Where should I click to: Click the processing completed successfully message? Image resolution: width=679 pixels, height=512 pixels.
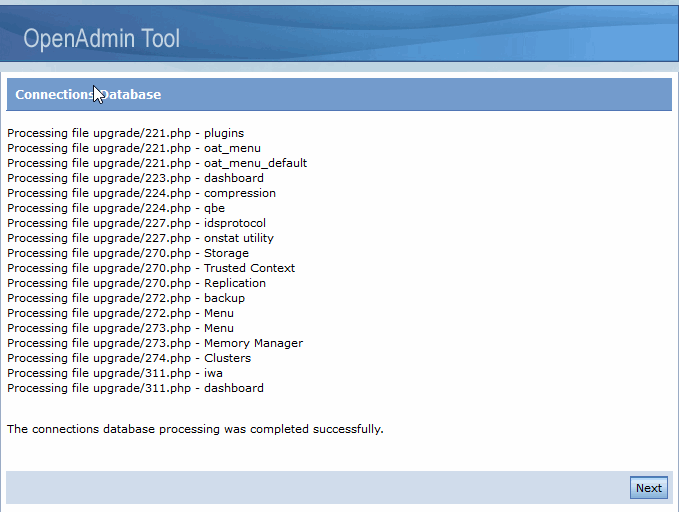(x=195, y=429)
